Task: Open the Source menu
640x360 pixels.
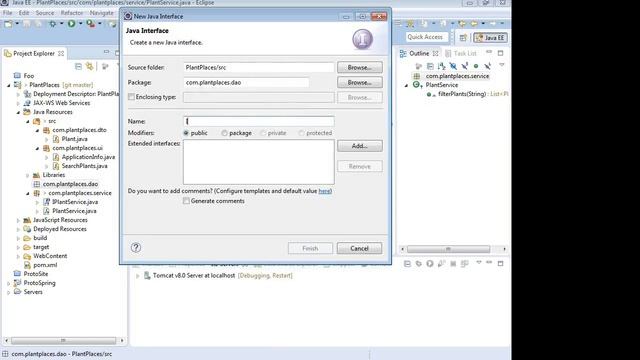Action: click(44, 13)
